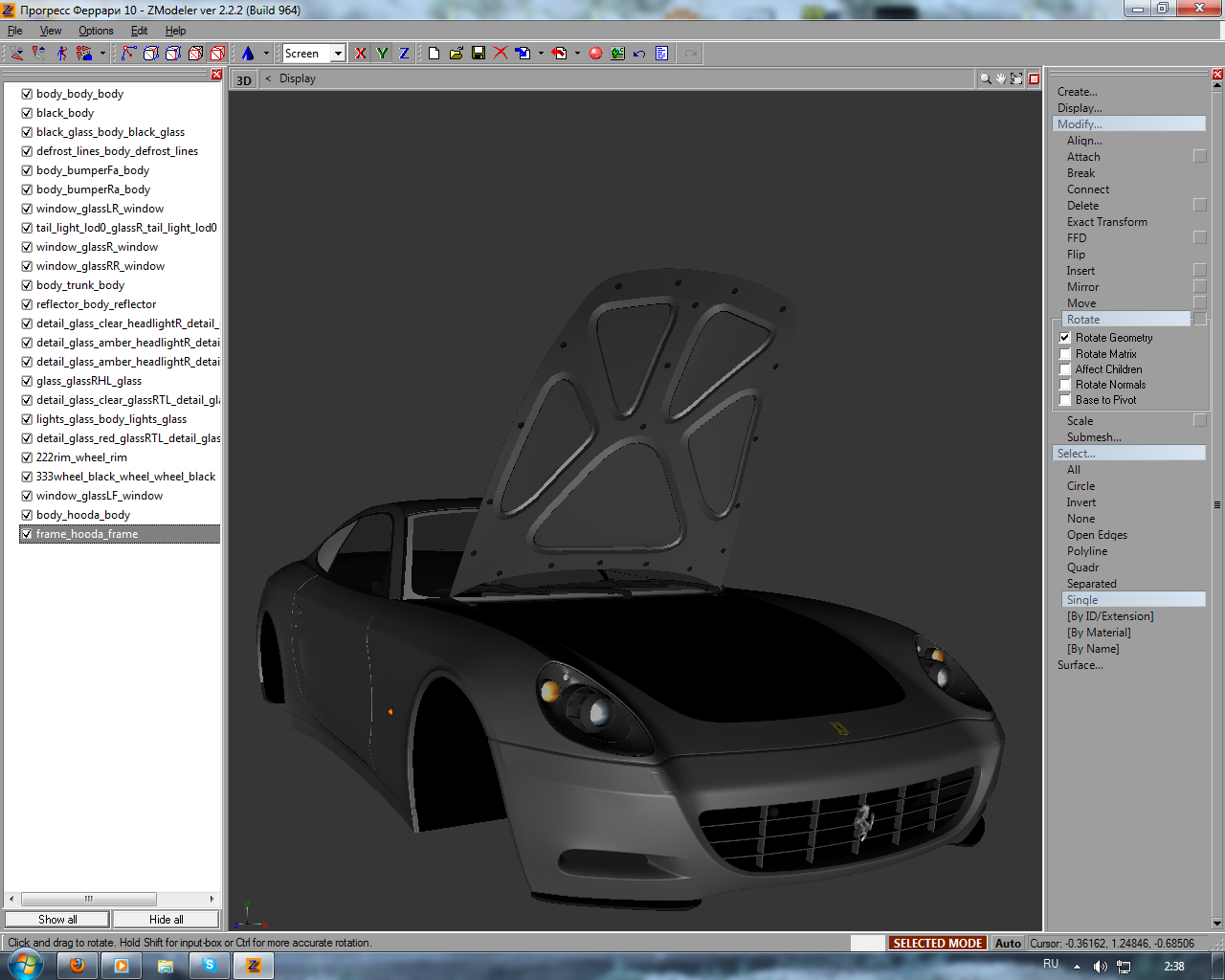1225x980 pixels.
Task: Click the 3D viewport tab
Action: coord(244,80)
